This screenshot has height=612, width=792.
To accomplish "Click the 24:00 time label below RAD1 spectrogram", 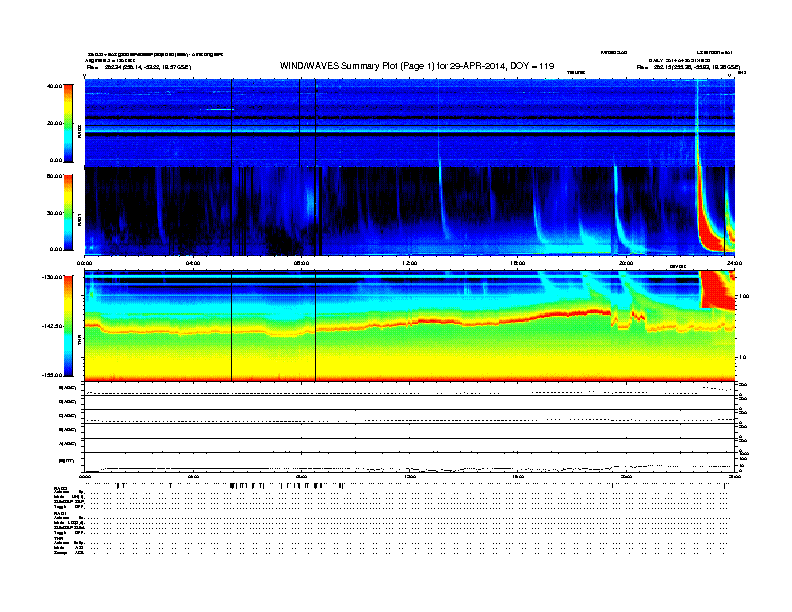I will [x=734, y=263].
